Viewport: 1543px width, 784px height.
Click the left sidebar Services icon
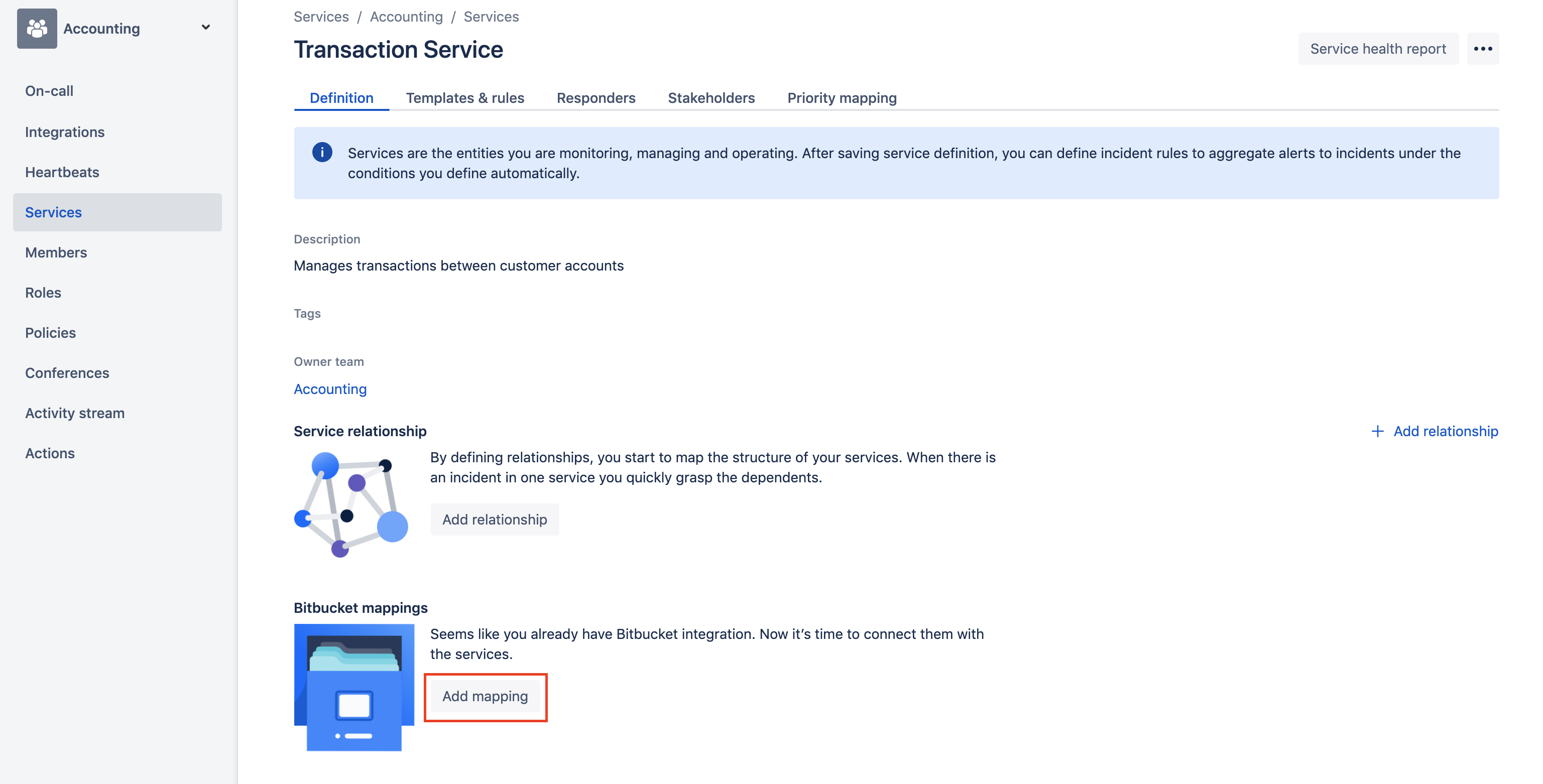[53, 211]
